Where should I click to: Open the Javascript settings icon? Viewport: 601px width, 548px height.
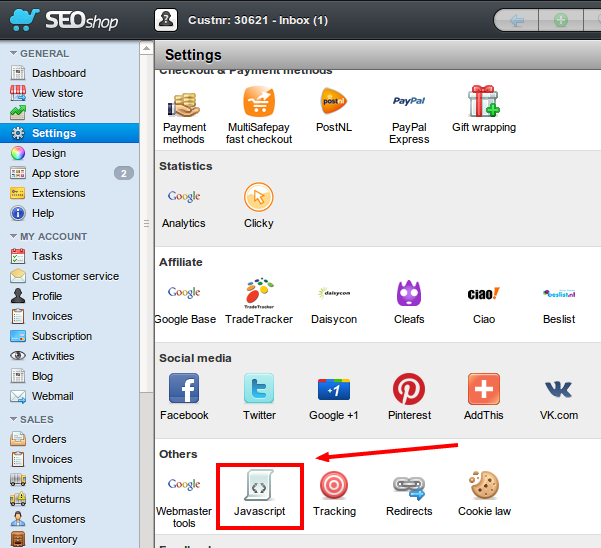(259, 487)
